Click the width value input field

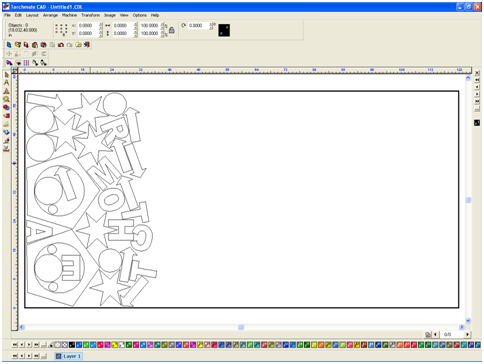coord(123,25)
